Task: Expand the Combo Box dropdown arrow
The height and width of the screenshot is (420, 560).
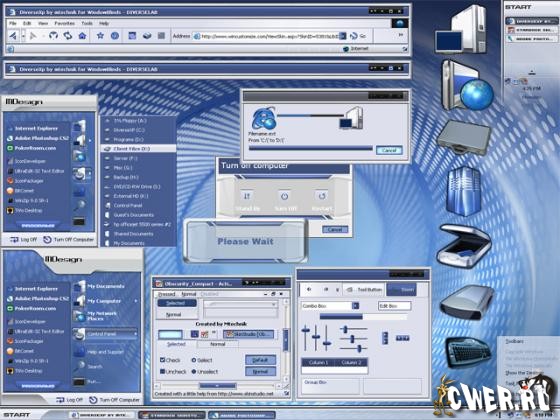Action: (355, 306)
